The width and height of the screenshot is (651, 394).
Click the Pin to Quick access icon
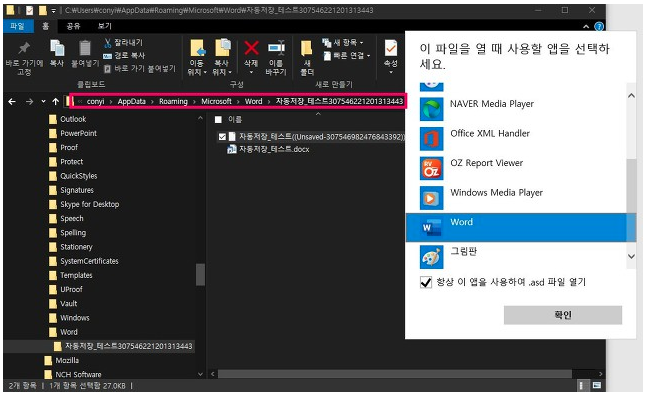(x=24, y=48)
